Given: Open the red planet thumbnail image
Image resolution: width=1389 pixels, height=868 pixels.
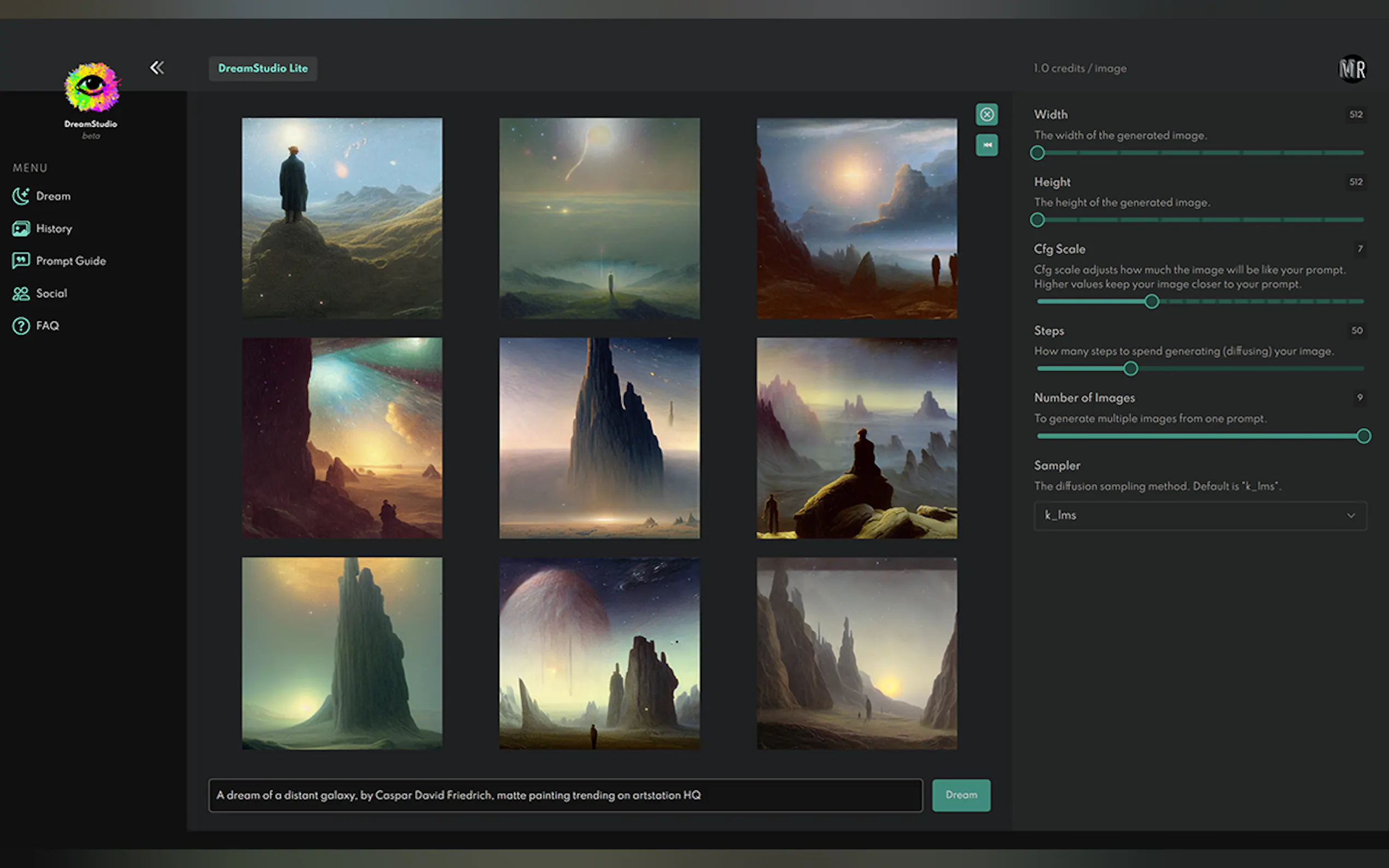Looking at the screenshot, I should pos(599,653).
